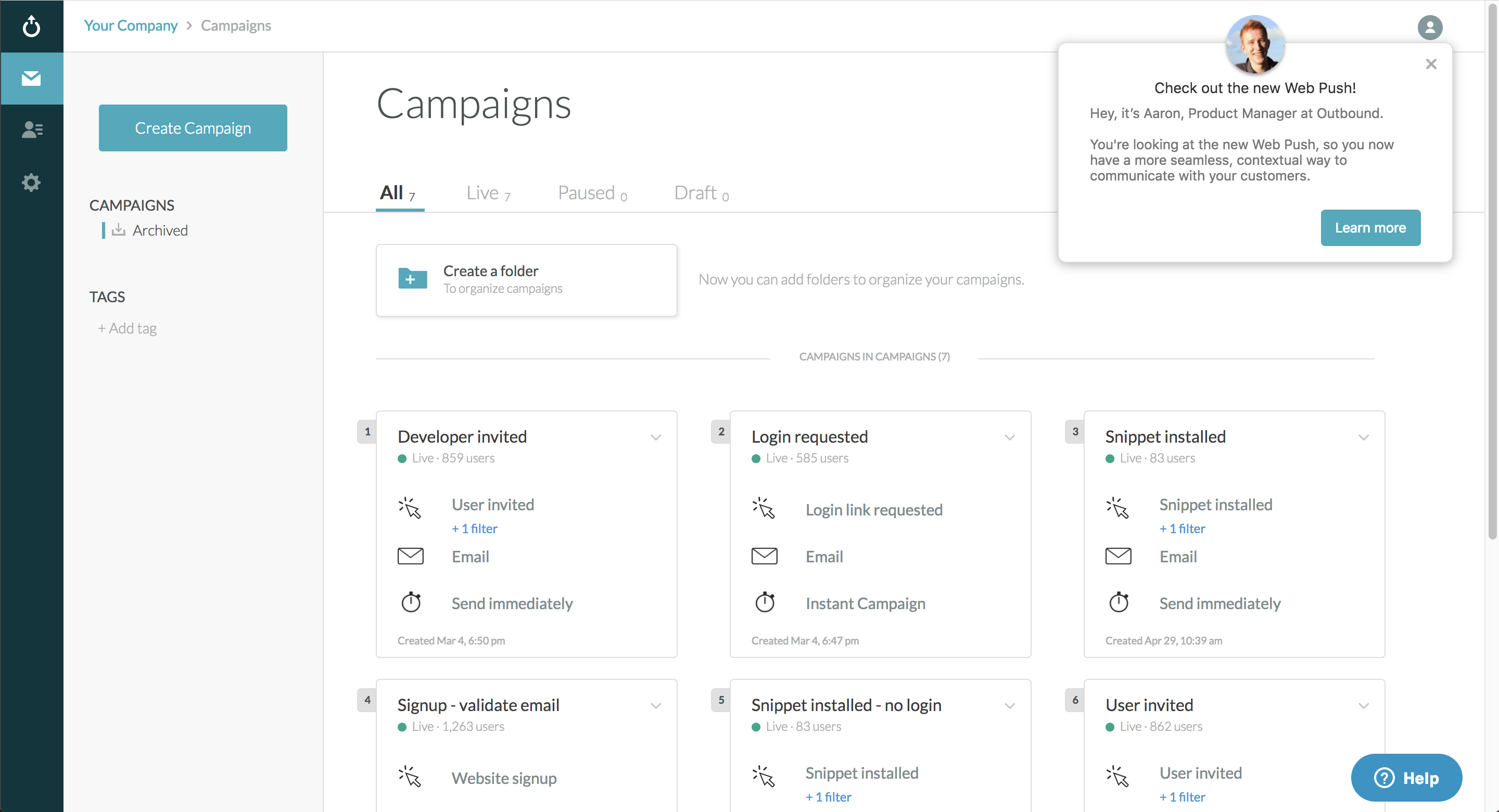
Task: Click trigger icon in User invited card
Action: click(1118, 777)
